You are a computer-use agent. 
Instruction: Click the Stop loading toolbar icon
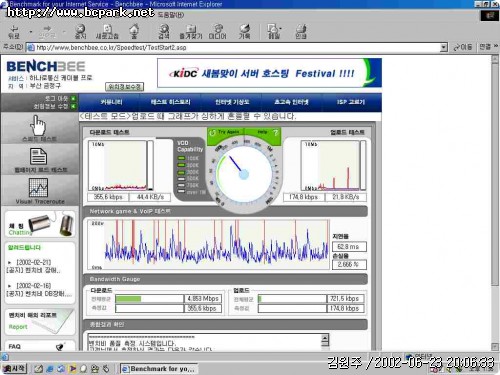(x=80, y=29)
